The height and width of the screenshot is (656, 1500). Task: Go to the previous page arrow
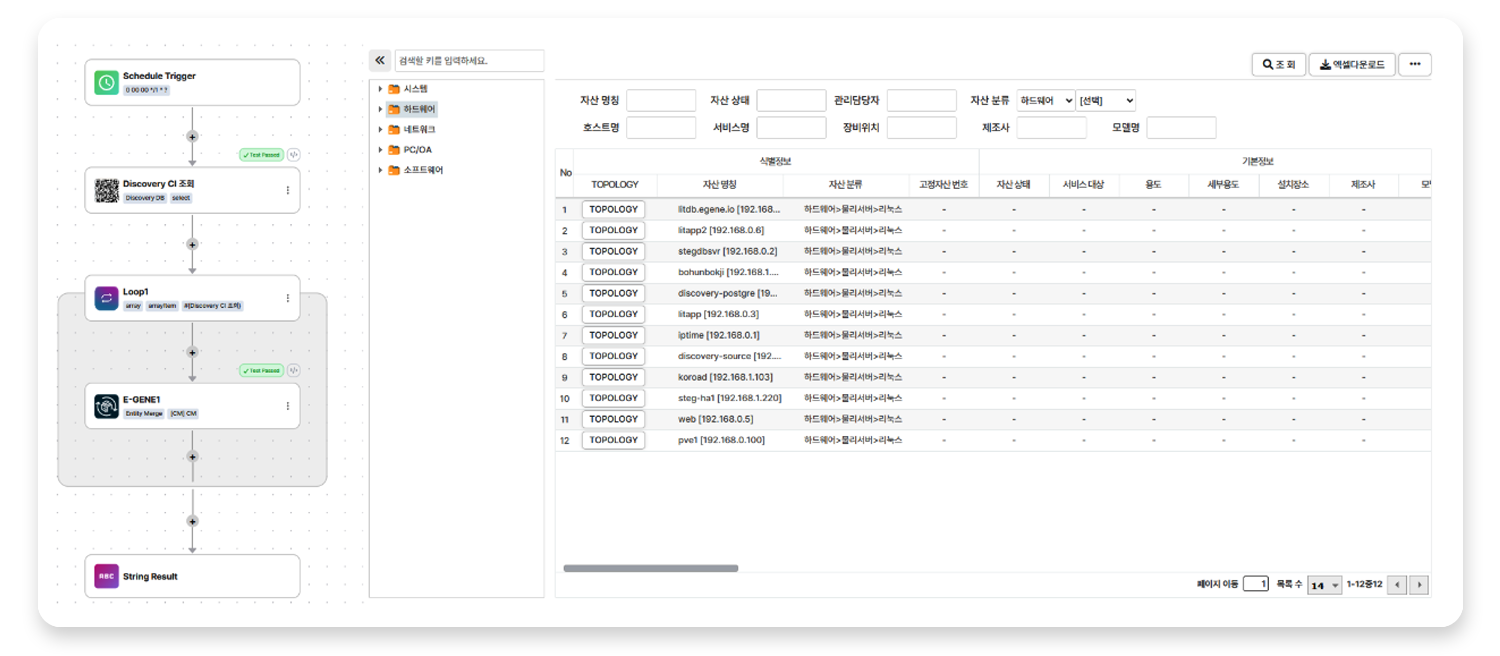1397,585
